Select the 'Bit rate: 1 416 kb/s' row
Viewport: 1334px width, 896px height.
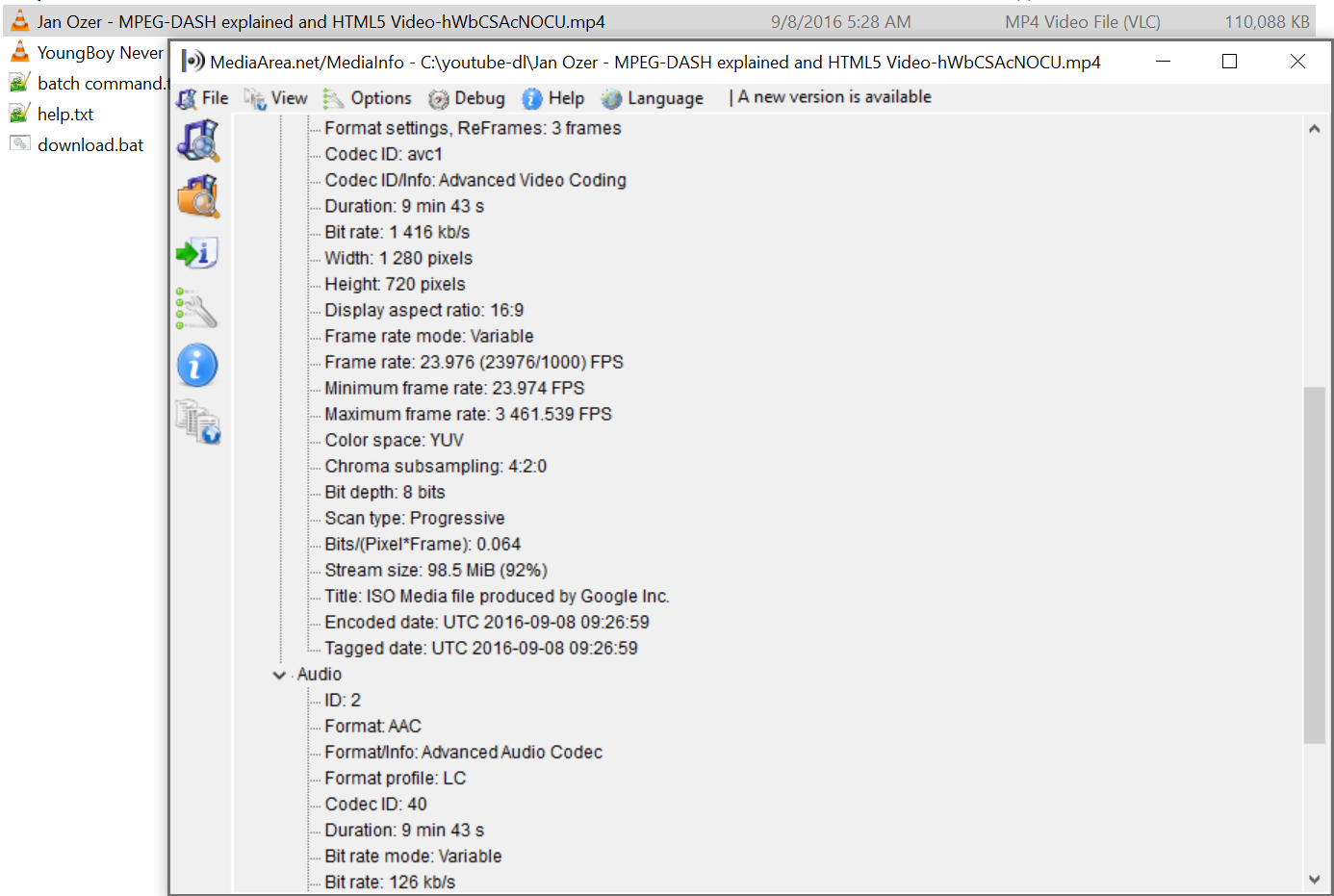[x=397, y=232]
